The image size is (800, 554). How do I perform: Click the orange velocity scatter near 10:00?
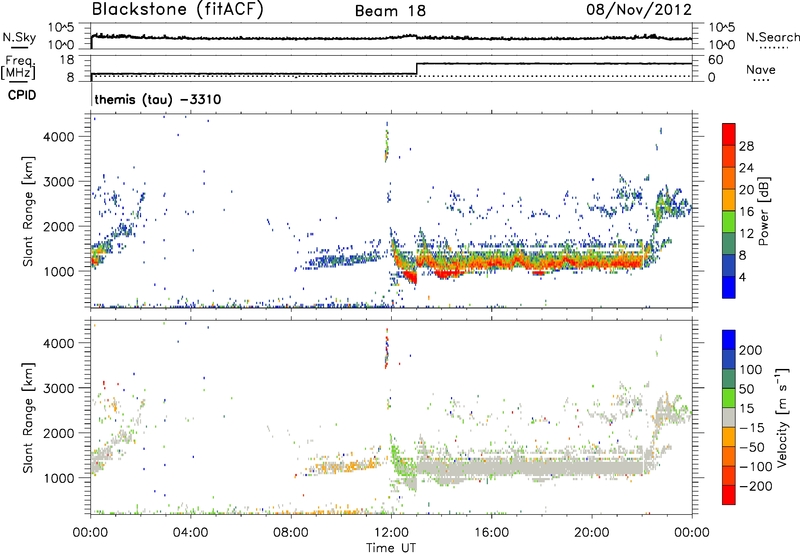pos(347,466)
